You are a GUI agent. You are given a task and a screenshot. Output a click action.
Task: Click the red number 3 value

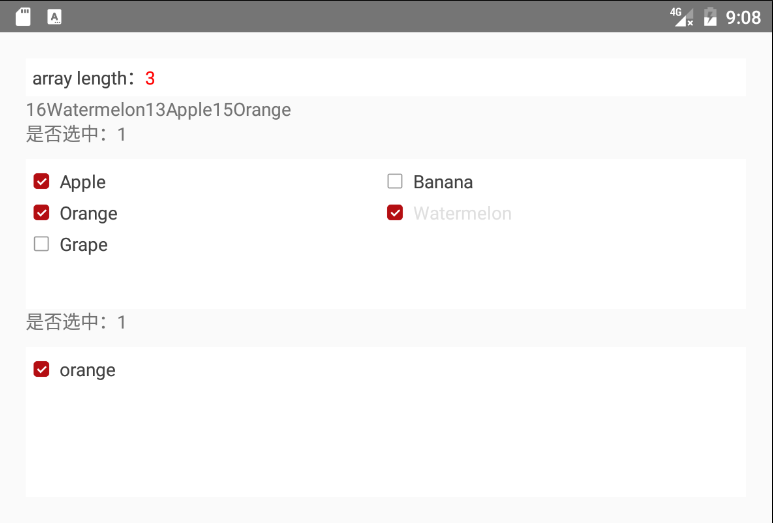point(150,78)
